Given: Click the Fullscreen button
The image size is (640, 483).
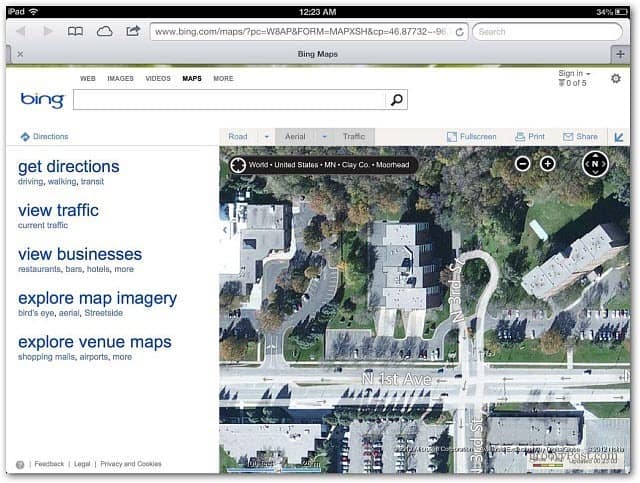Looking at the screenshot, I should tap(472, 137).
